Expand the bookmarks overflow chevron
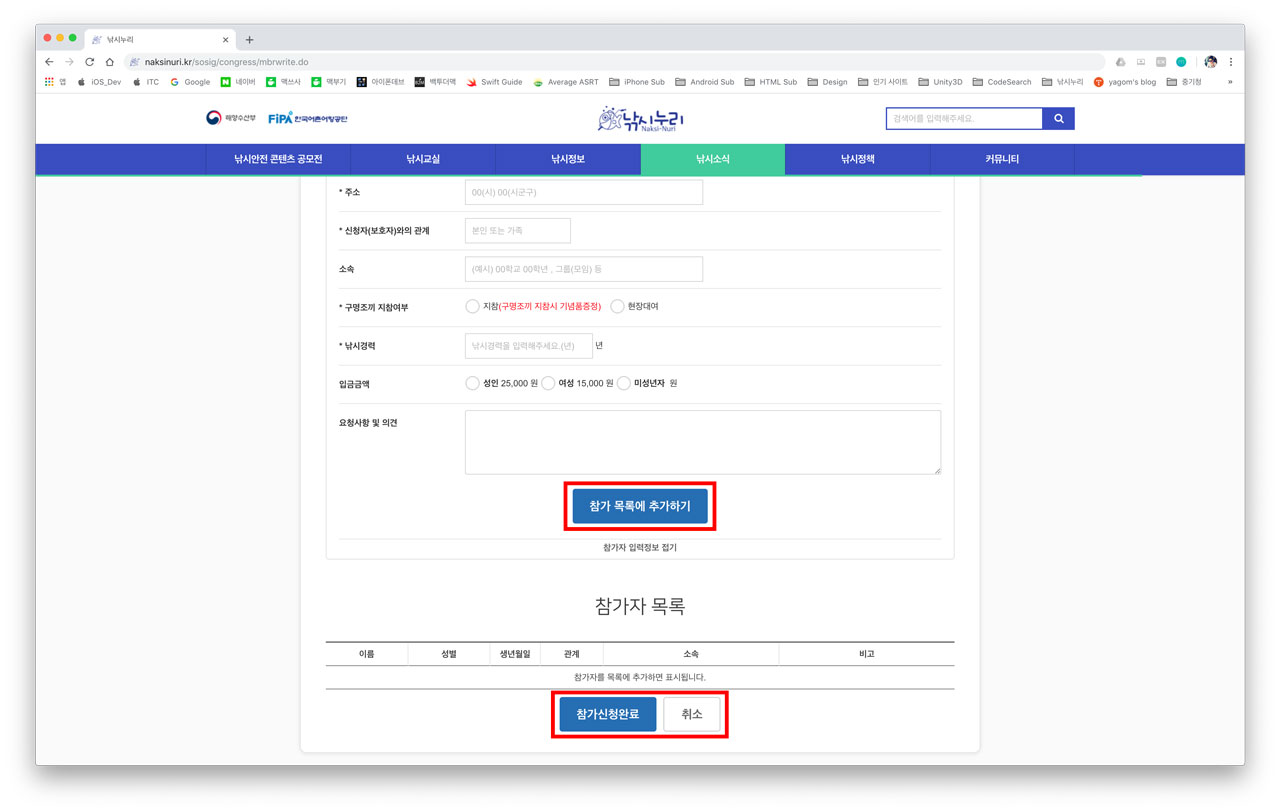Screen dimensions: 1280x812 (1230, 82)
